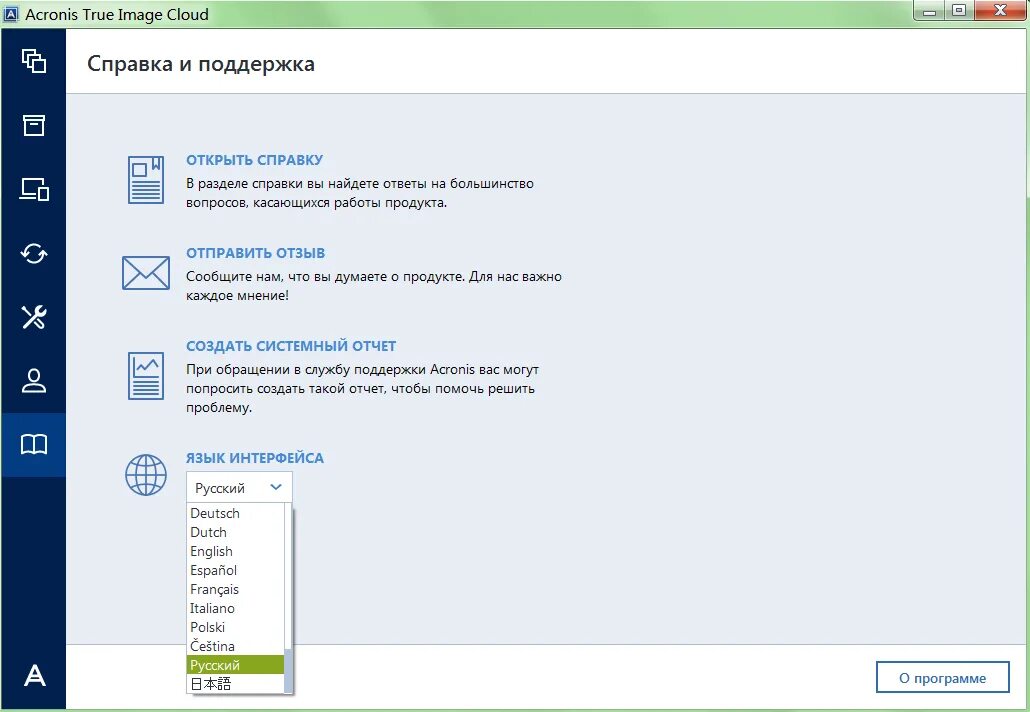Click the Acronis app icon in title bar

11,14
